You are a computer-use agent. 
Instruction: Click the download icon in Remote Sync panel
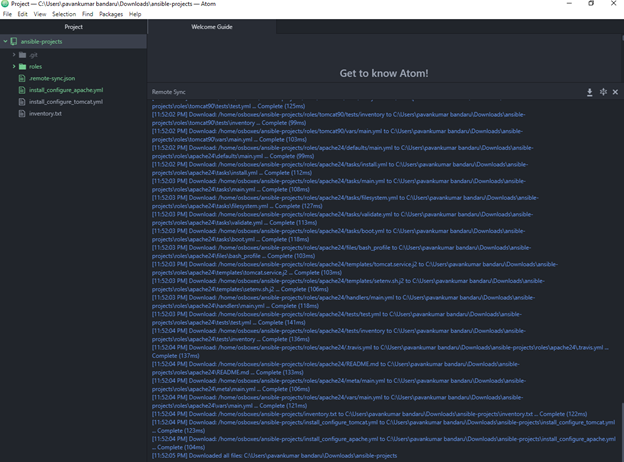589,92
